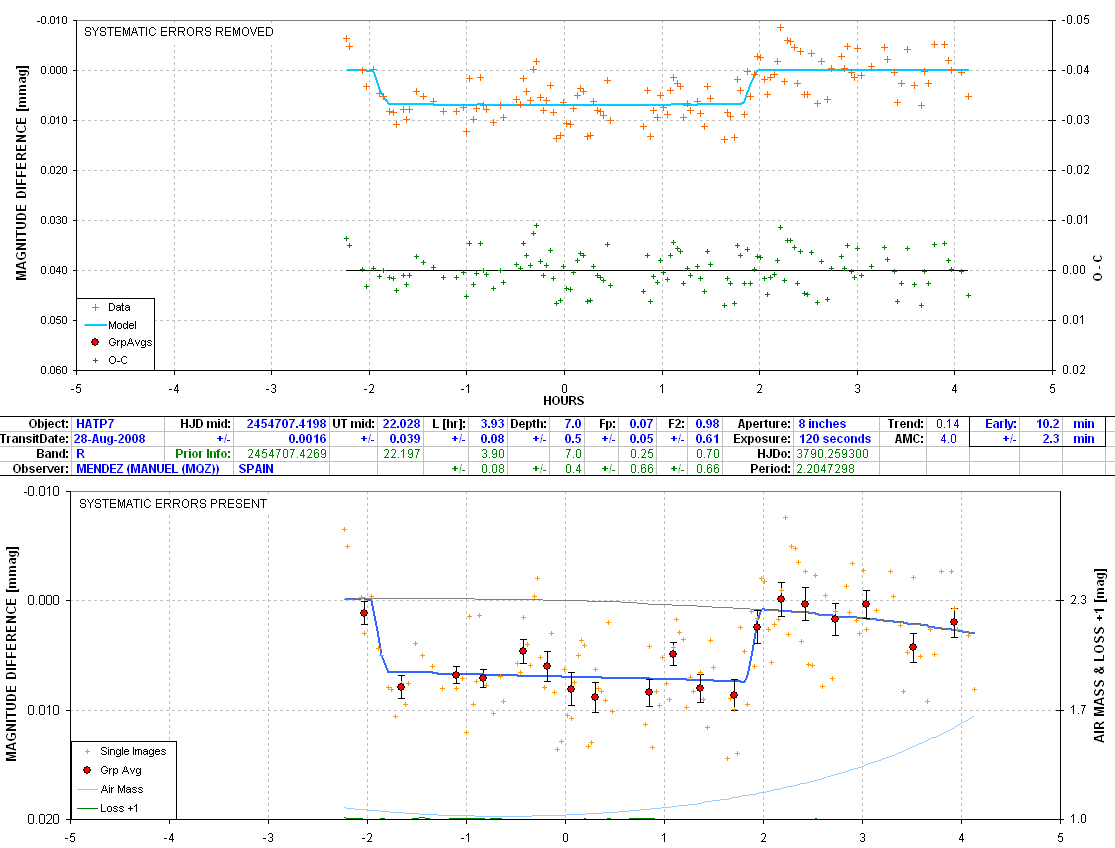Image resolution: width=1115 pixels, height=848 pixels.
Task: Click the UT mid value 22.028
Action: point(401,424)
